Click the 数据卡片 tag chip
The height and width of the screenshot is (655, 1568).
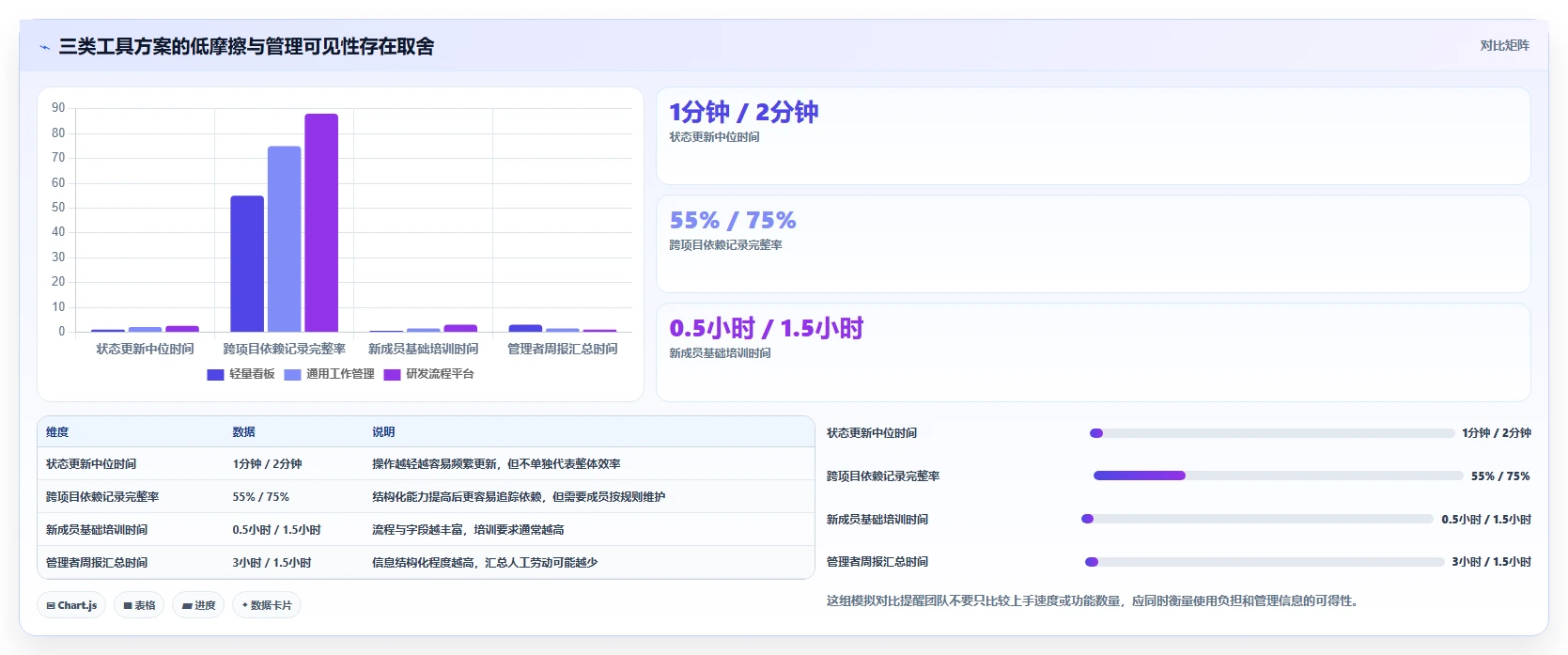[x=267, y=605]
